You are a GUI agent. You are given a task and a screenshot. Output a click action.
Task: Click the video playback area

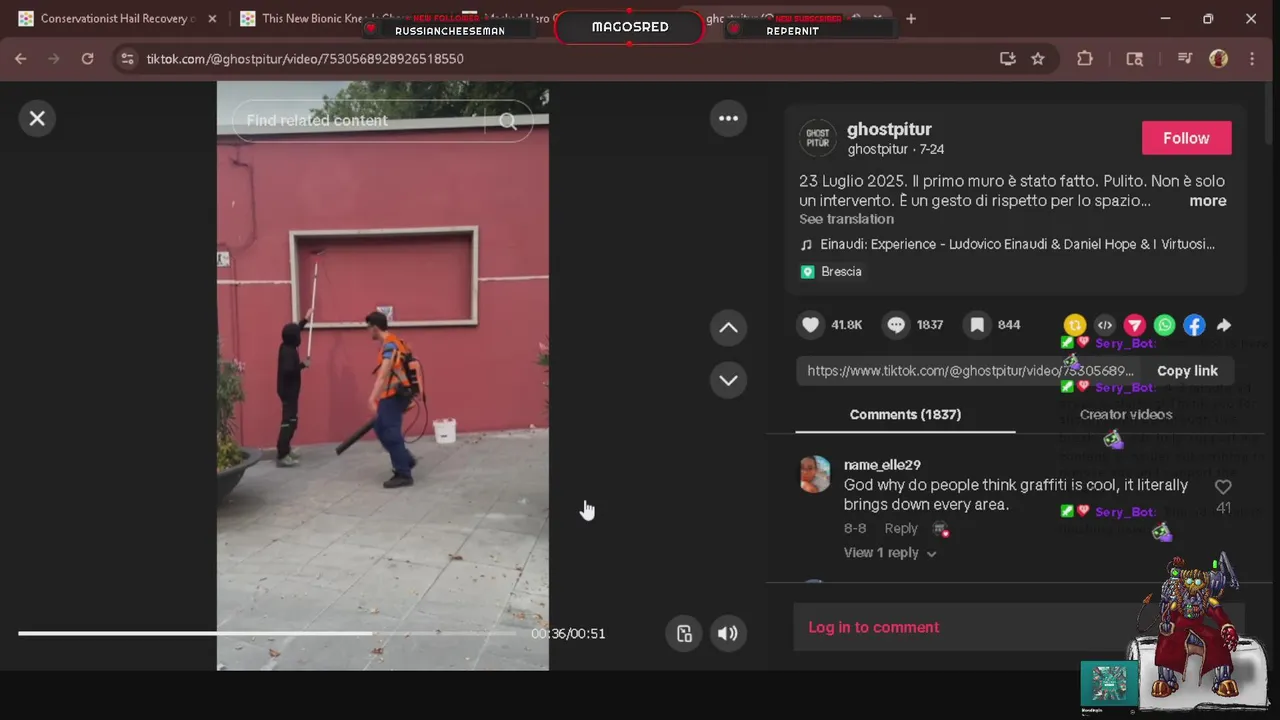coord(382,376)
